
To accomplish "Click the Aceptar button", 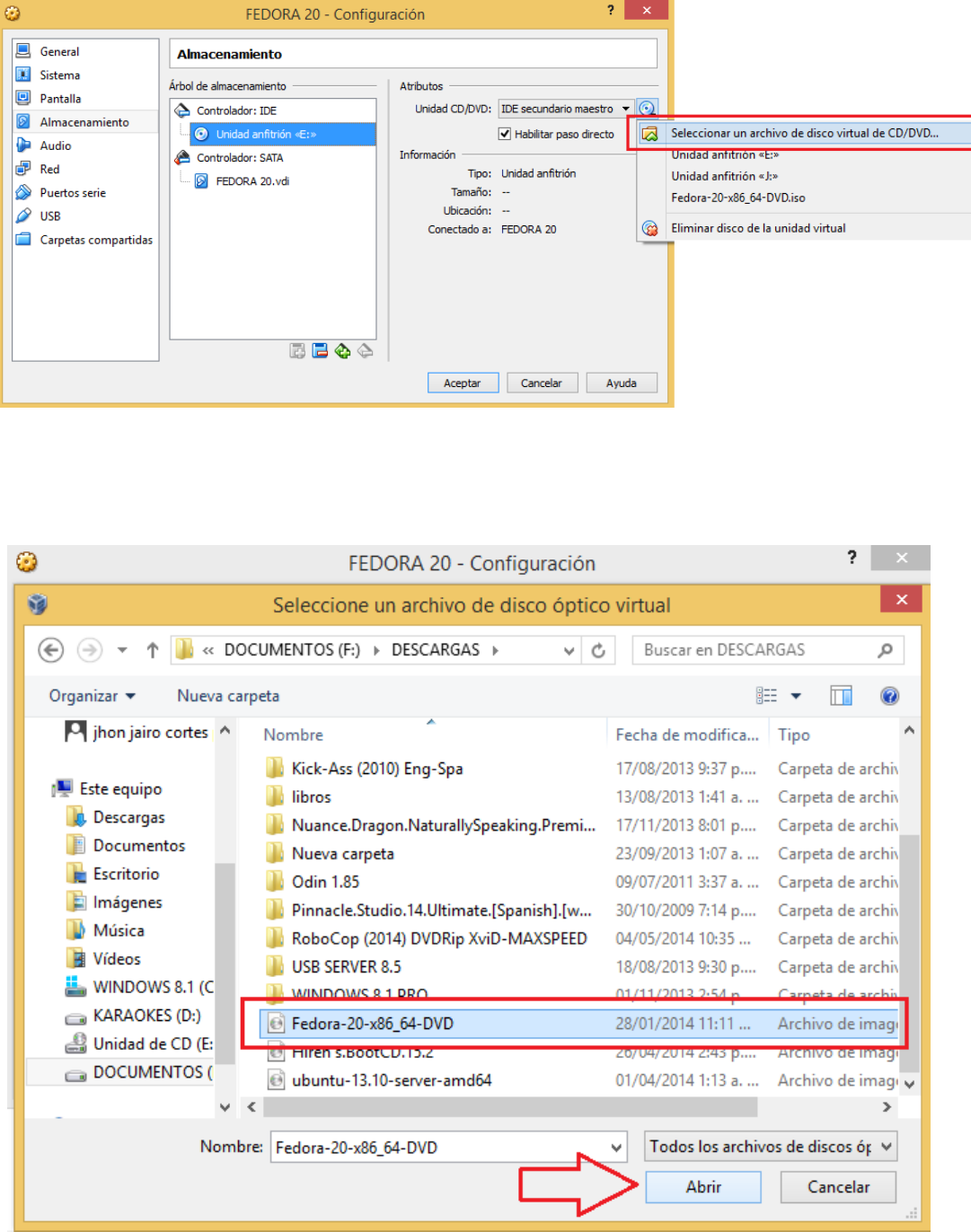I will (x=463, y=383).
